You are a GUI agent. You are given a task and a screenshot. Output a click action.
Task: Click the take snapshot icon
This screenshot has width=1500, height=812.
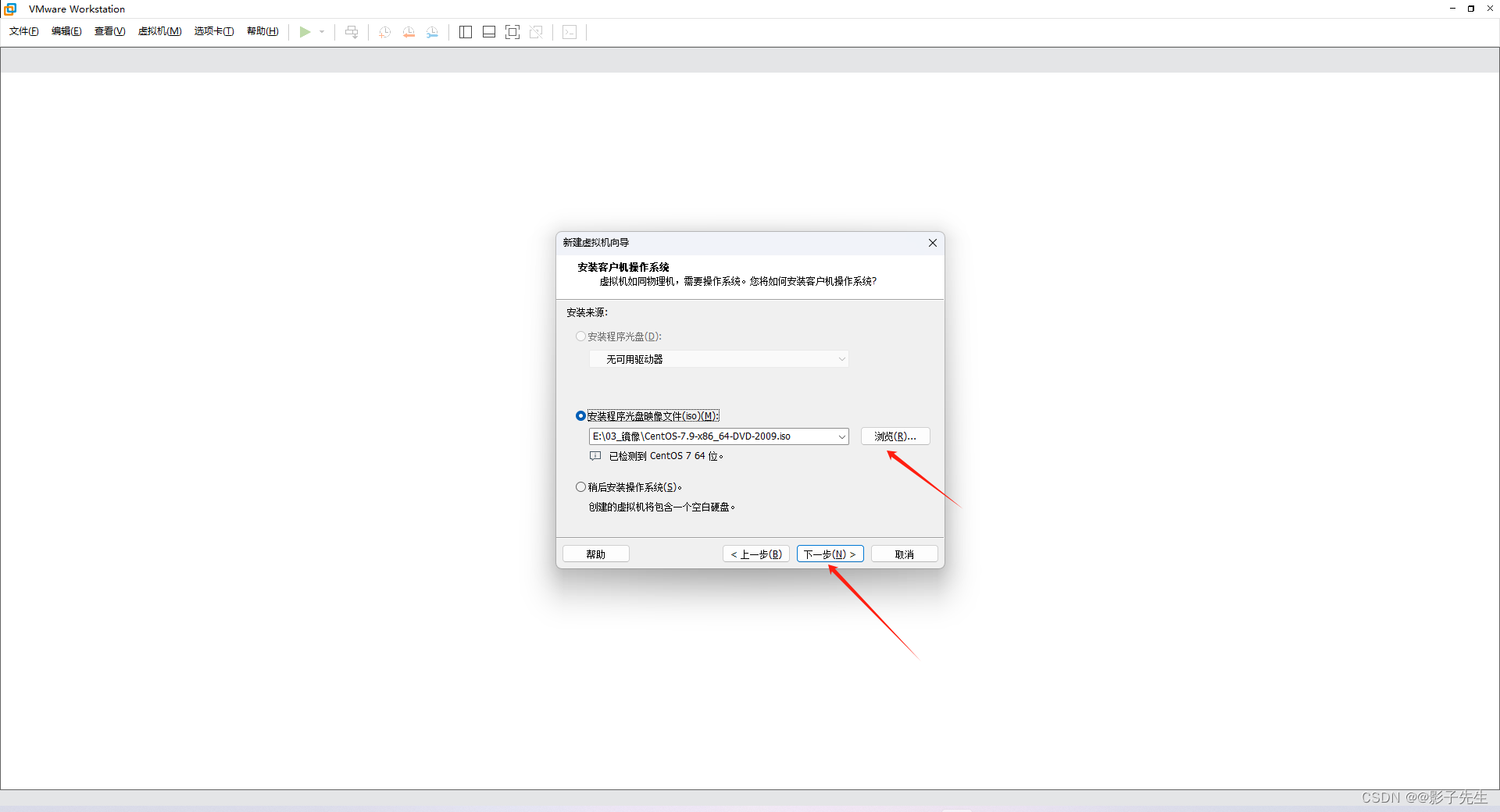(x=384, y=32)
